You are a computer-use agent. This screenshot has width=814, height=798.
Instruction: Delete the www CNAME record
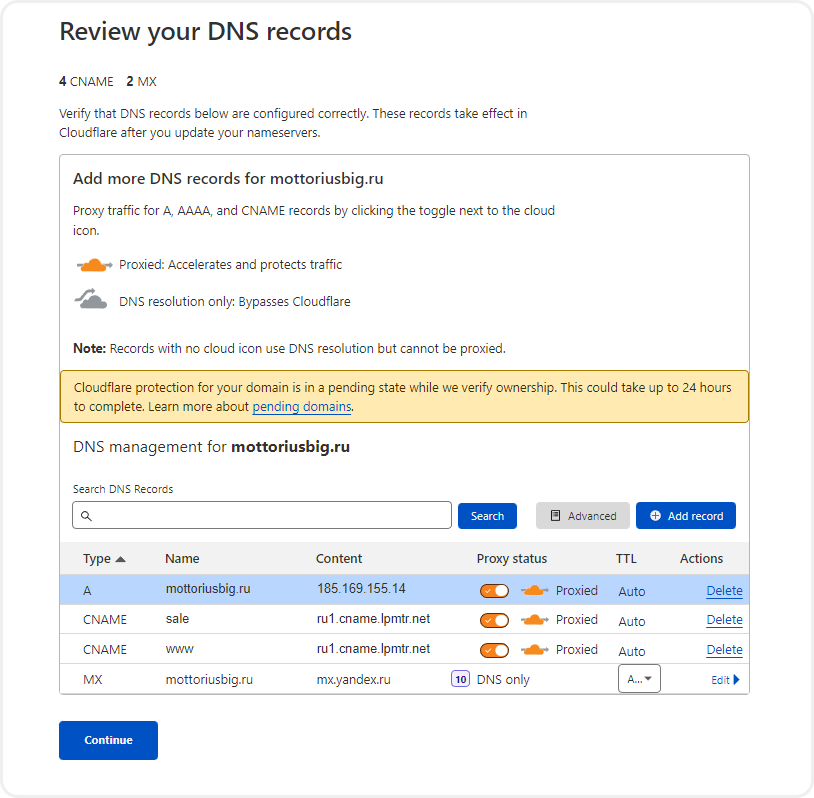724,650
